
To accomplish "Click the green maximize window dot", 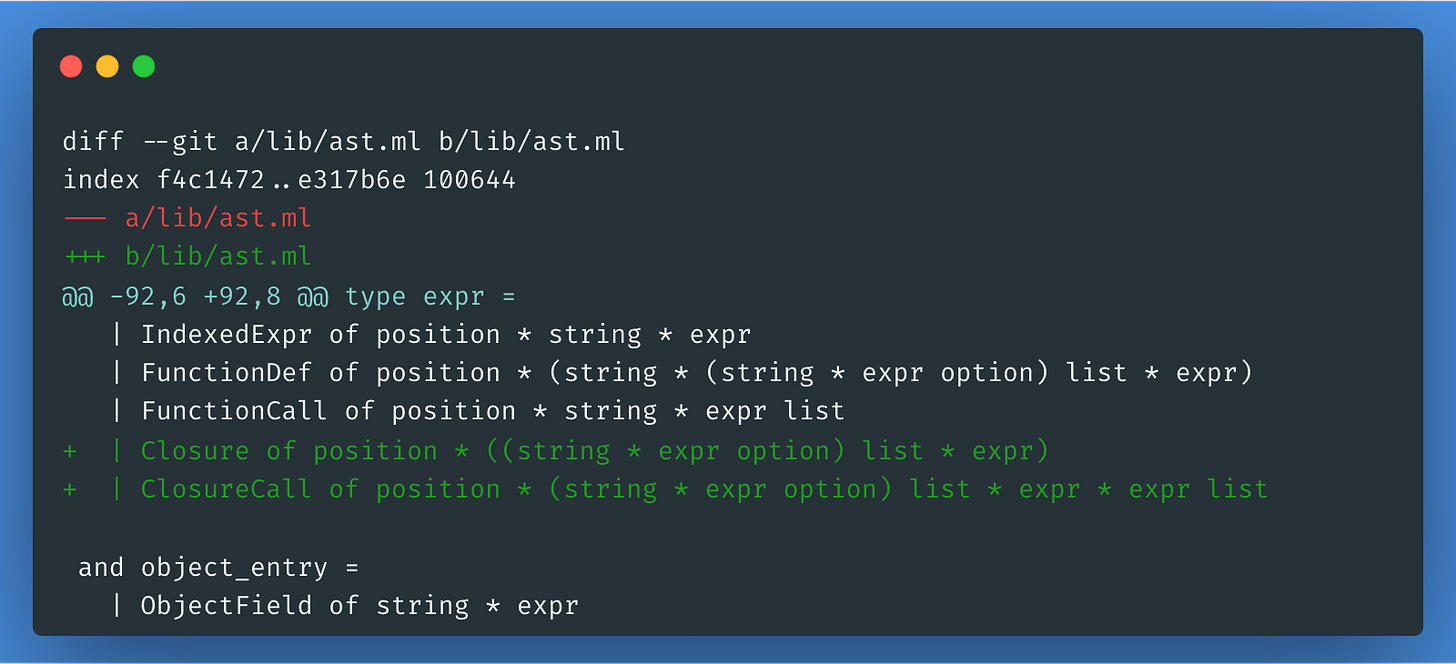I will 144,67.
